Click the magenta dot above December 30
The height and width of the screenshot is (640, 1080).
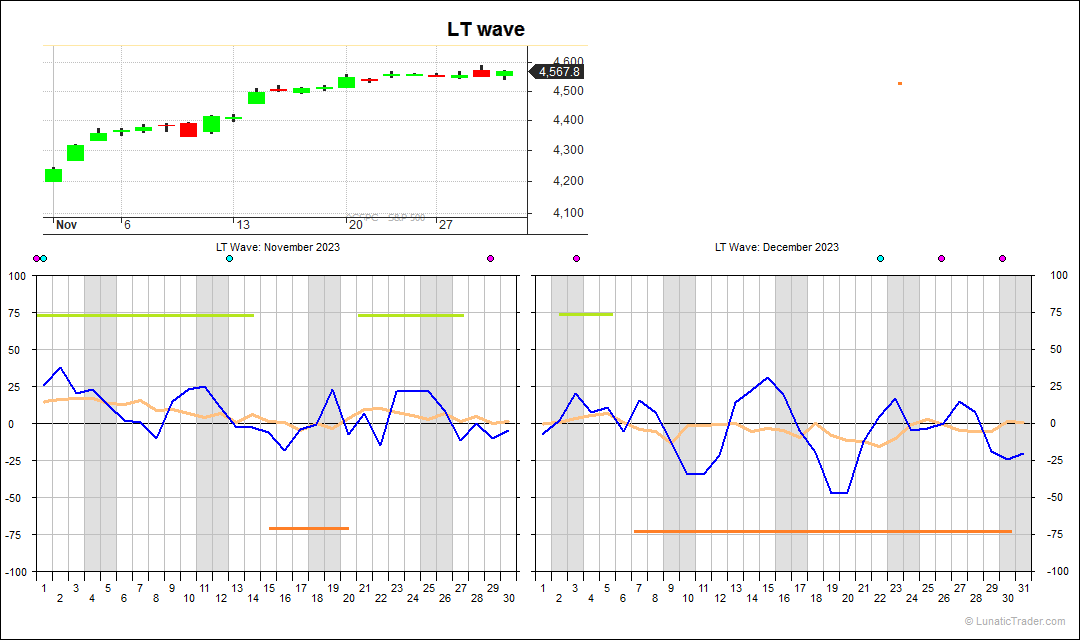[x=1002, y=259]
